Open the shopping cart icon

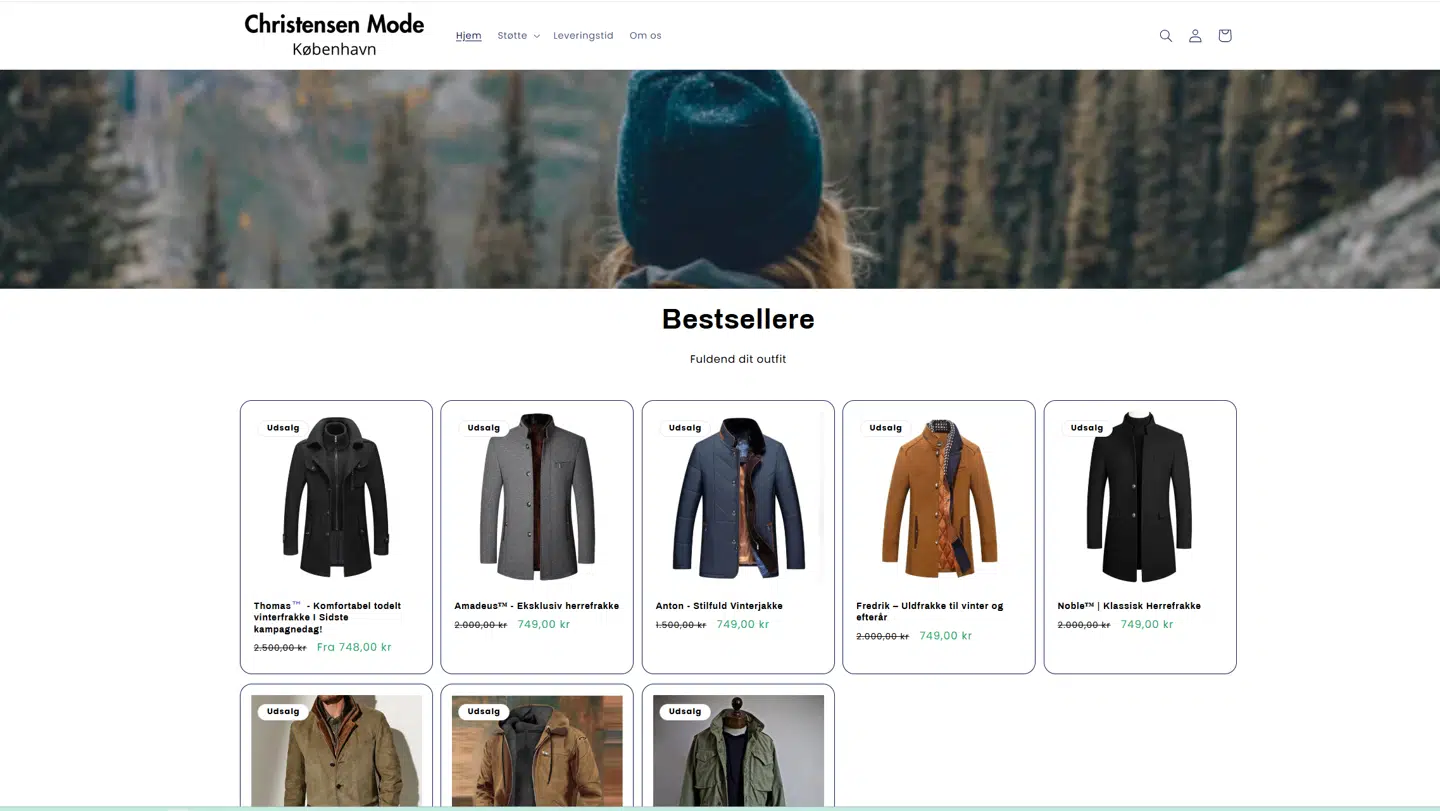click(1224, 36)
